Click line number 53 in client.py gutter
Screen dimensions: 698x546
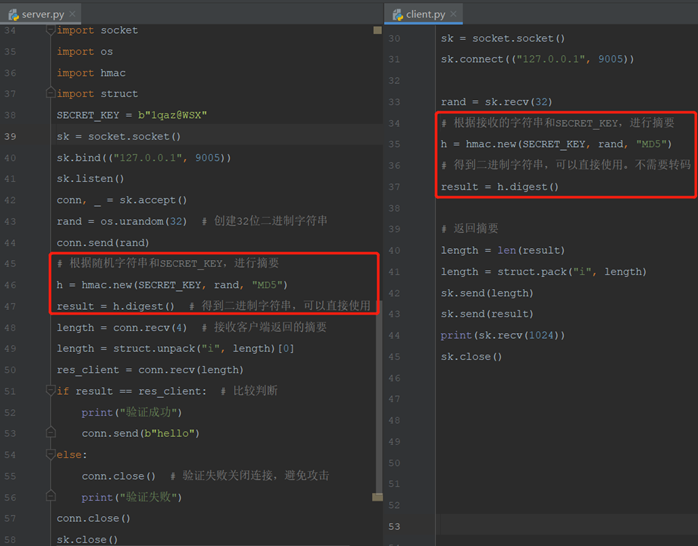point(394,526)
